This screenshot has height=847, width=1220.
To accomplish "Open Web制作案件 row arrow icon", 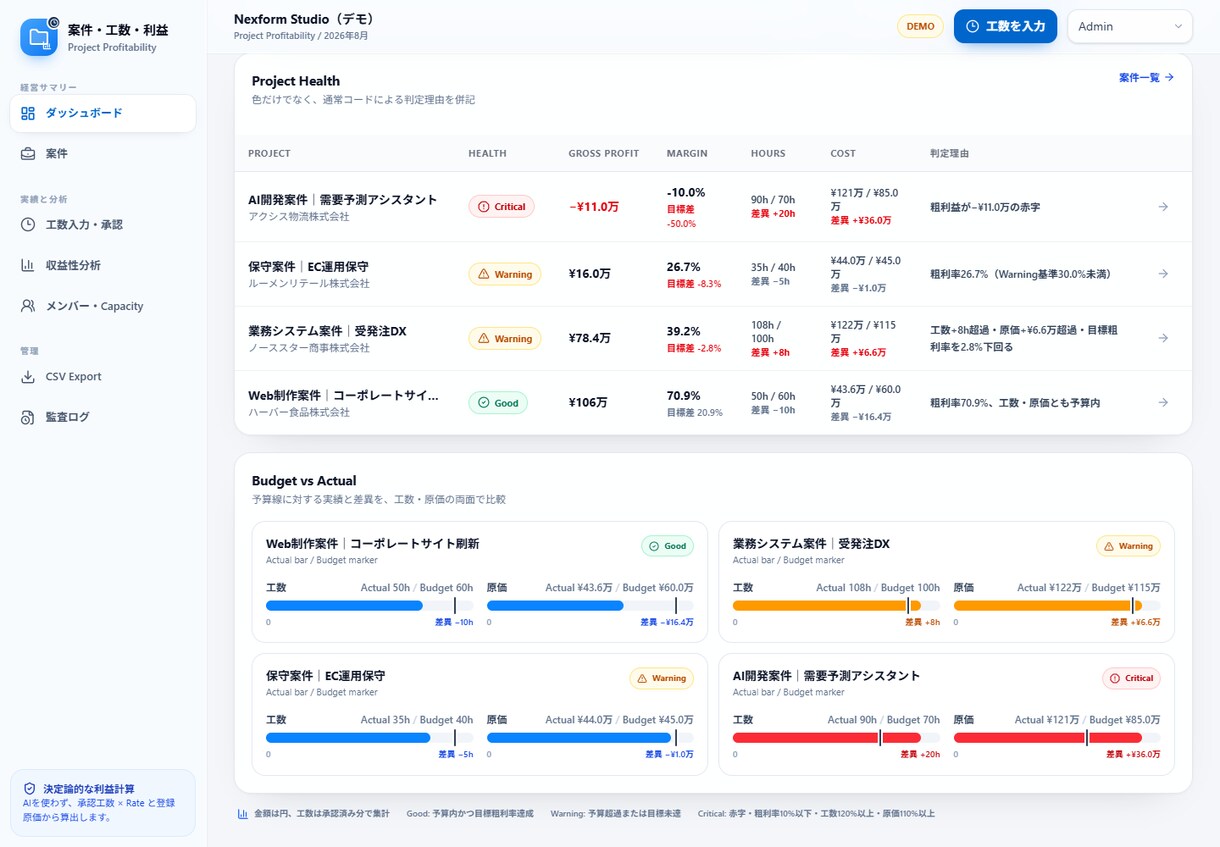I will (x=1163, y=402).
